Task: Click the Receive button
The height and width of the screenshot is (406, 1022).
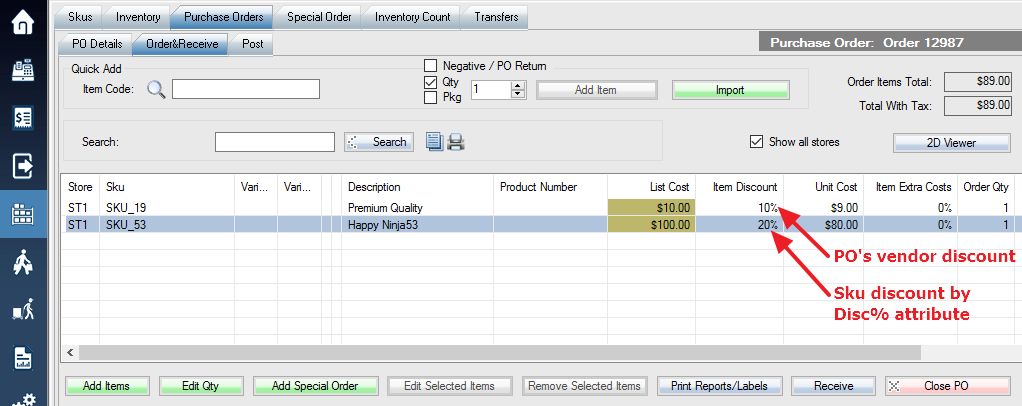Action: point(834,386)
